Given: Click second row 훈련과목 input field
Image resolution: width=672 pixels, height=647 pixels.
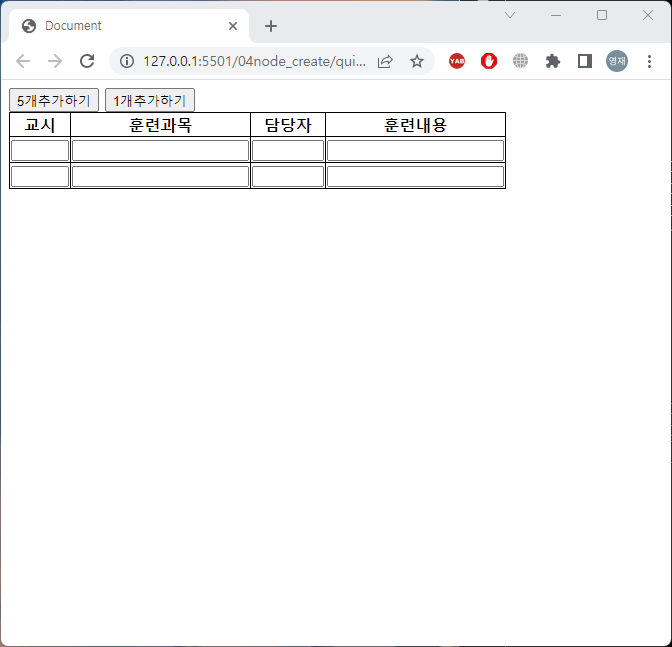Looking at the screenshot, I should pyautogui.click(x=160, y=177).
